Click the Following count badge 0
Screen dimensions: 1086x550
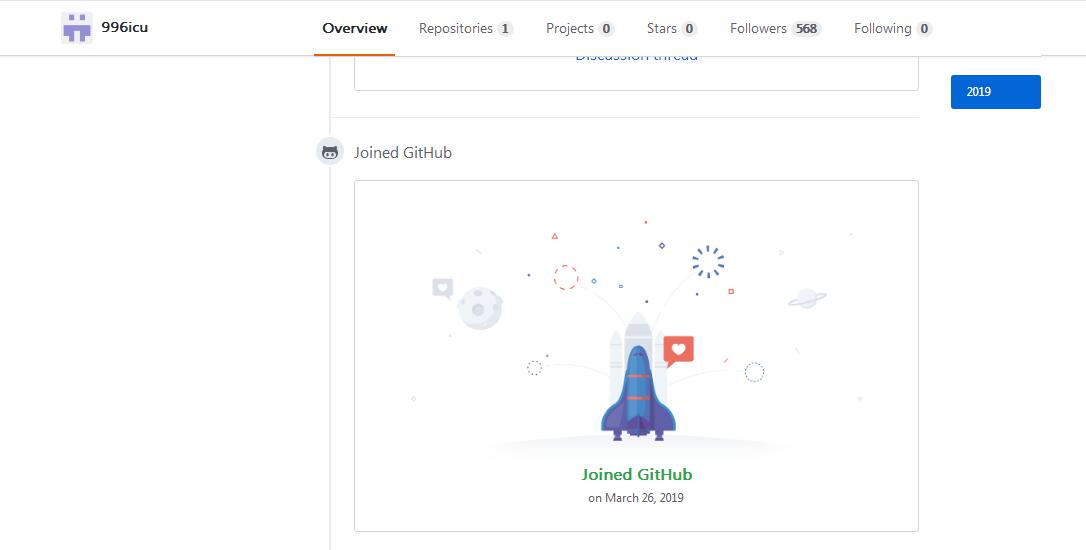(x=924, y=29)
